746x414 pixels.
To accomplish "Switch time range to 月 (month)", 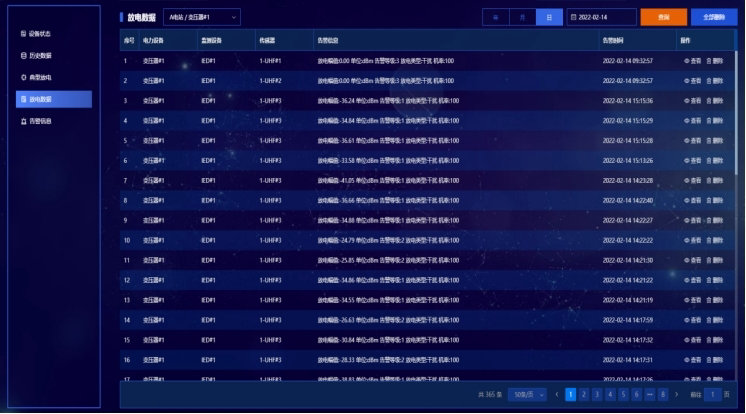I will click(x=522, y=17).
